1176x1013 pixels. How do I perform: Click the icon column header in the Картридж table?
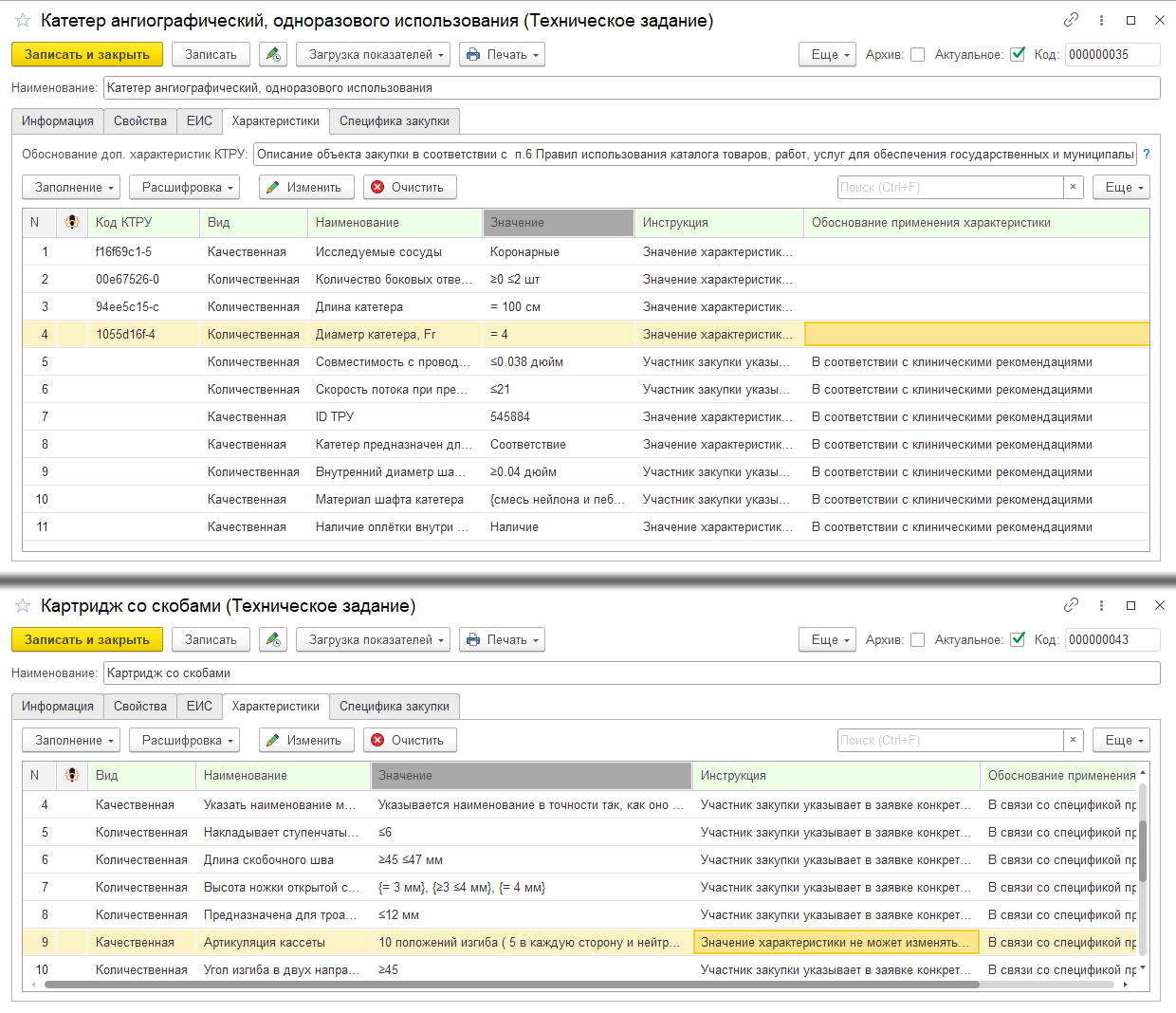[72, 776]
